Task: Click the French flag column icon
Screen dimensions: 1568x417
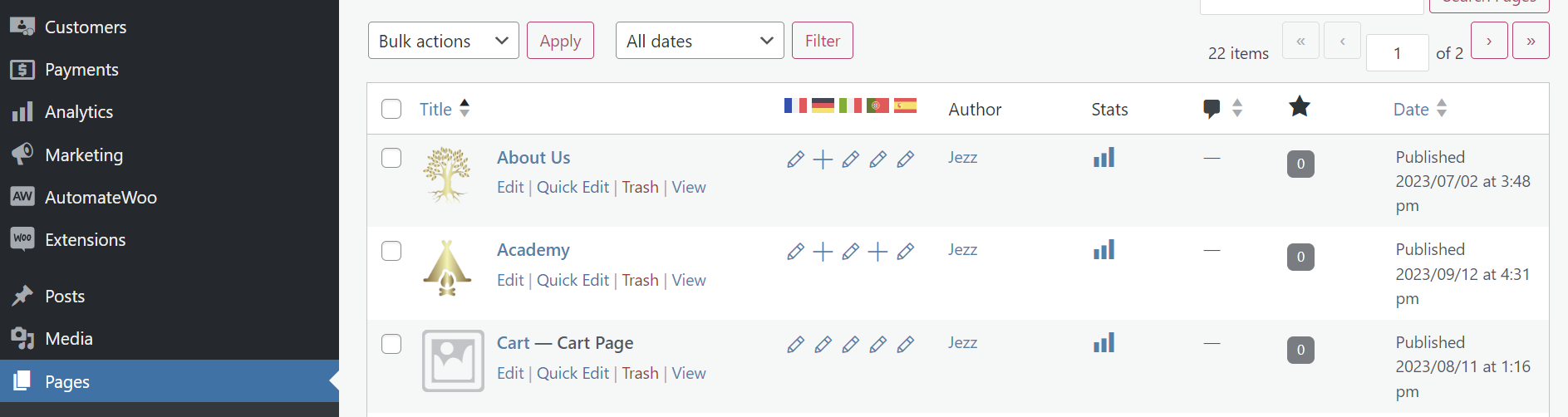Action: tap(795, 105)
